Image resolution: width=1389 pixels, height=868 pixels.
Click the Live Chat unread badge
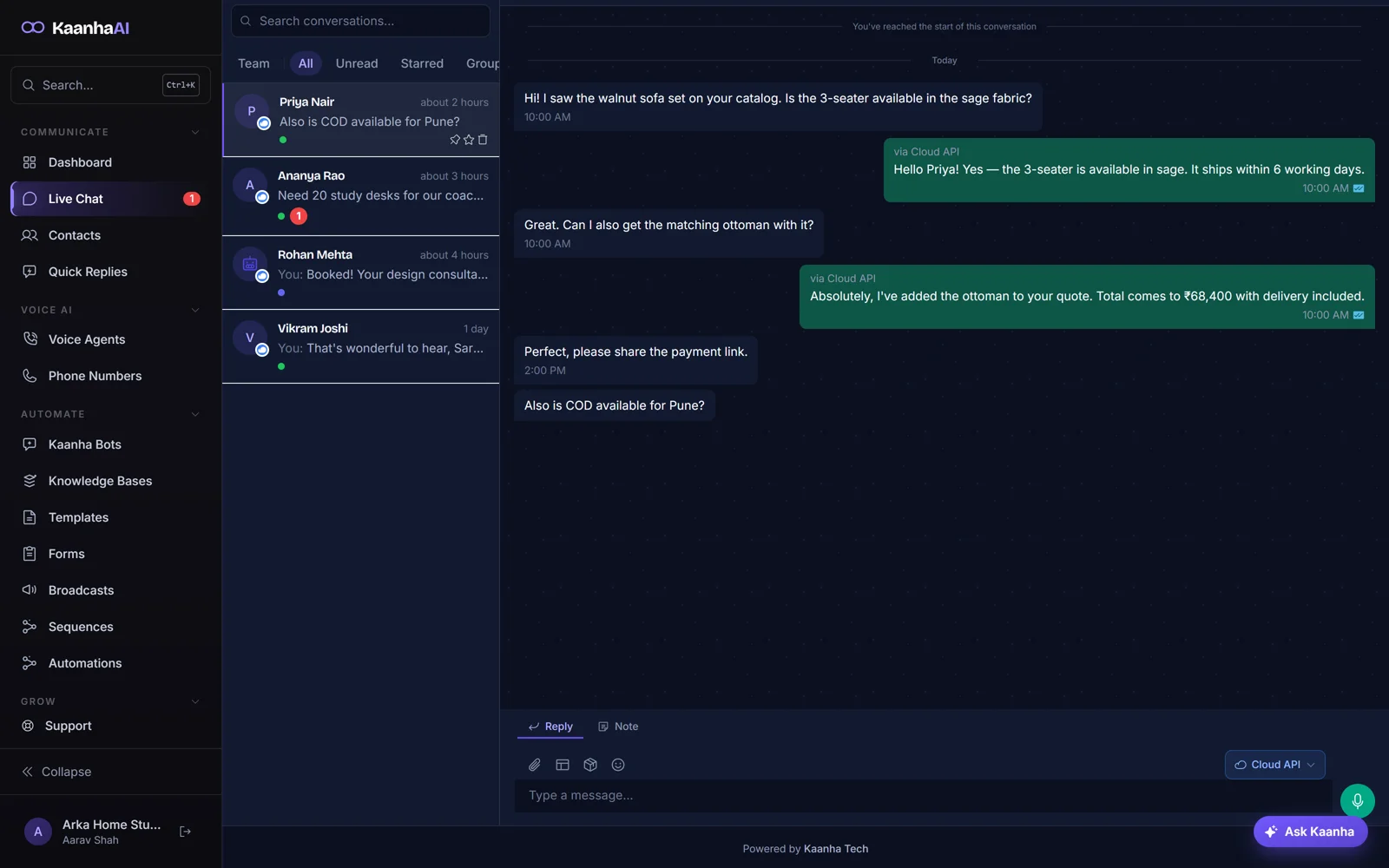[192, 199]
